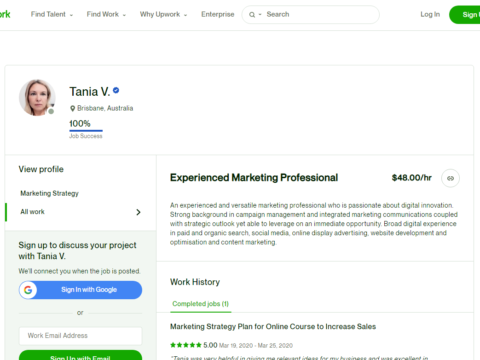The image size is (480, 360).
Task: Click the blue verified badge next to Tania V.
Action: click(116, 90)
